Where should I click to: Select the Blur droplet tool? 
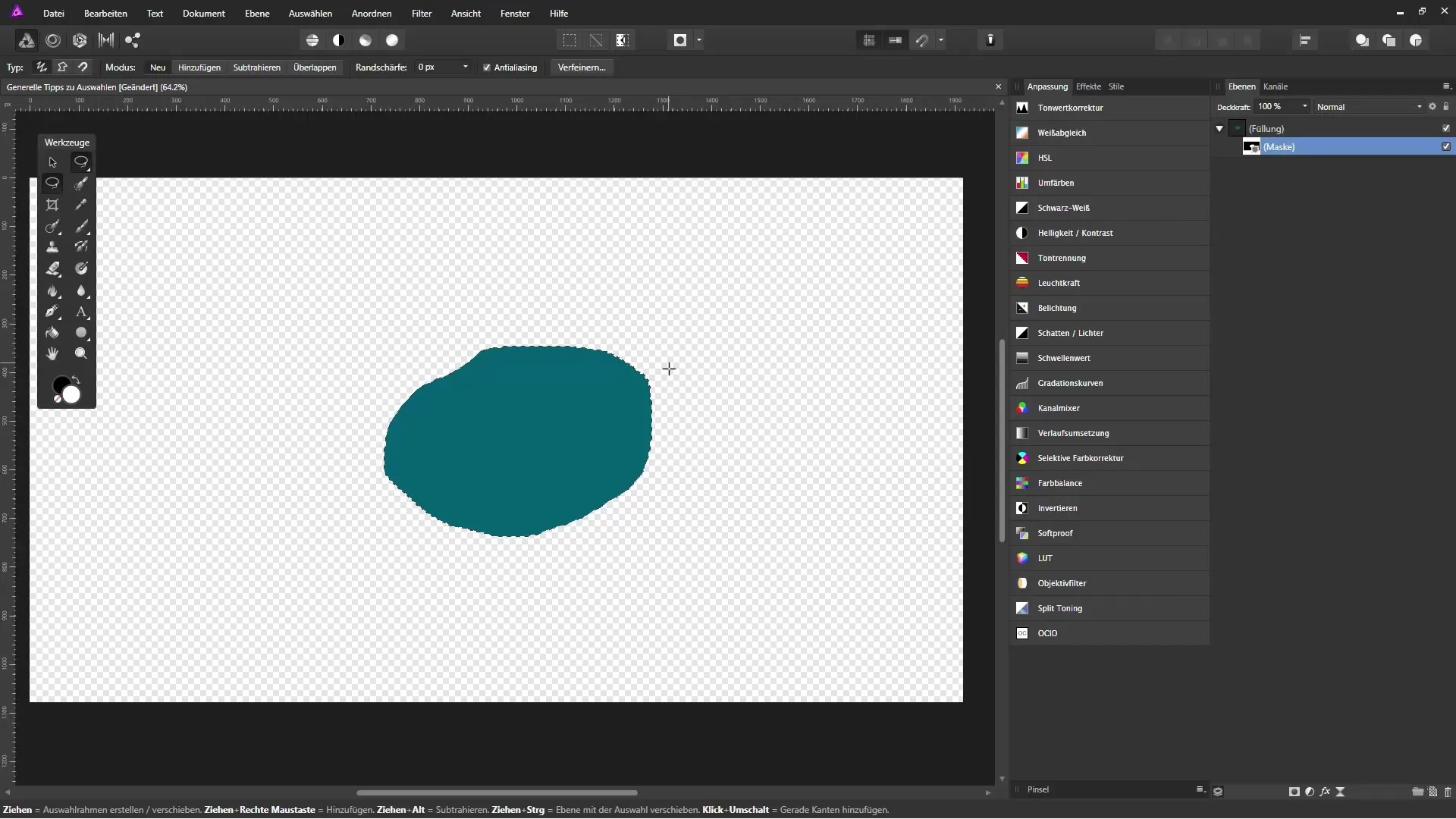(x=81, y=291)
